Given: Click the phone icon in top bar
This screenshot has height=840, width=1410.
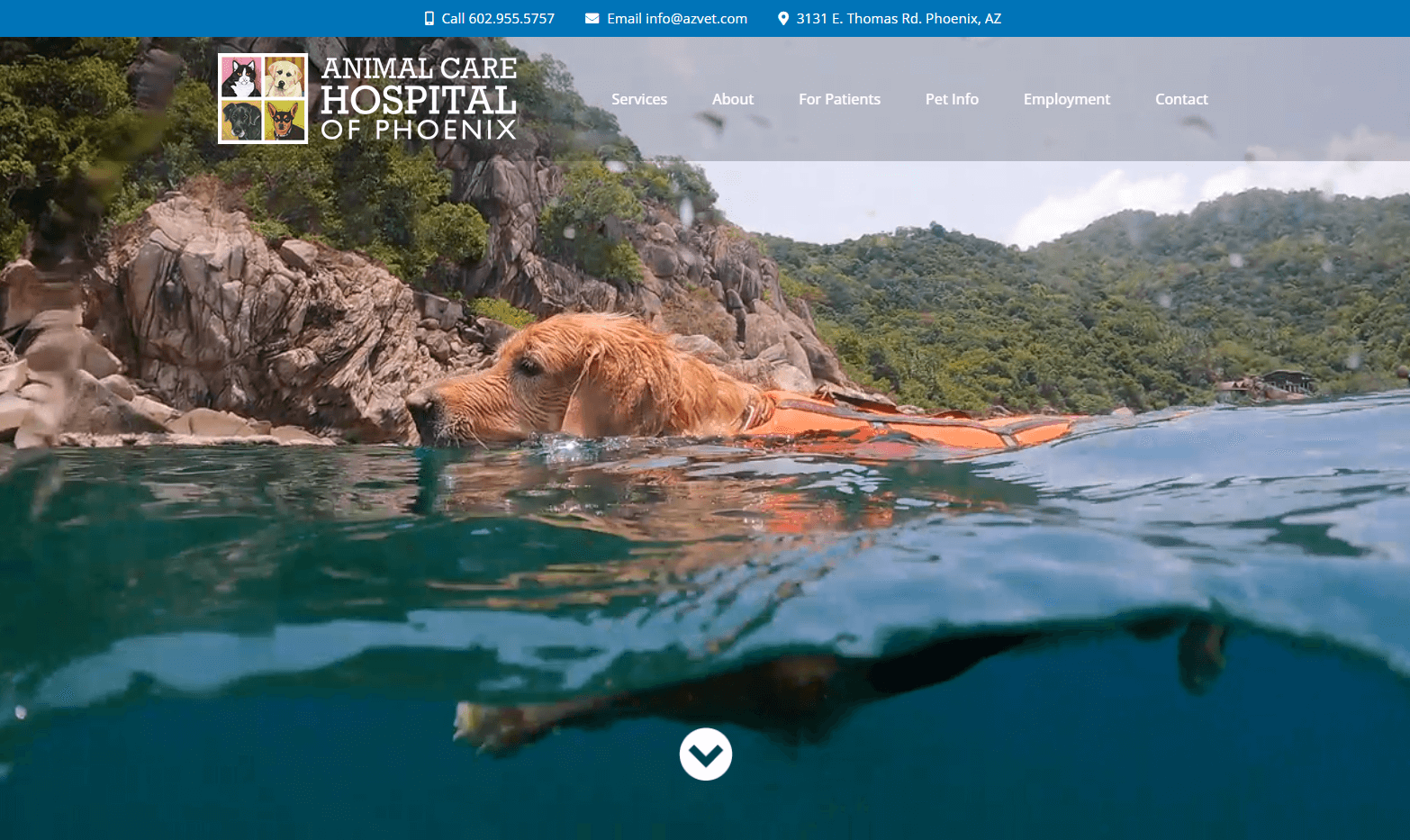Looking at the screenshot, I should (429, 18).
